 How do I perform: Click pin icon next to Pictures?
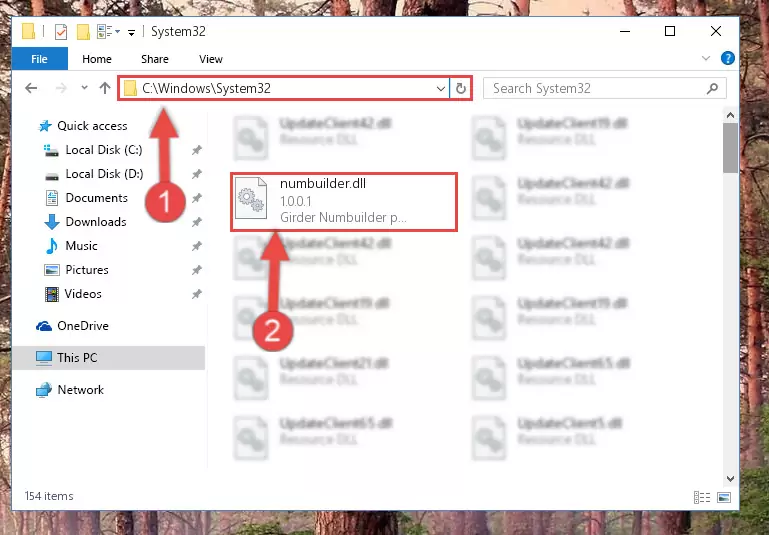tap(197, 270)
